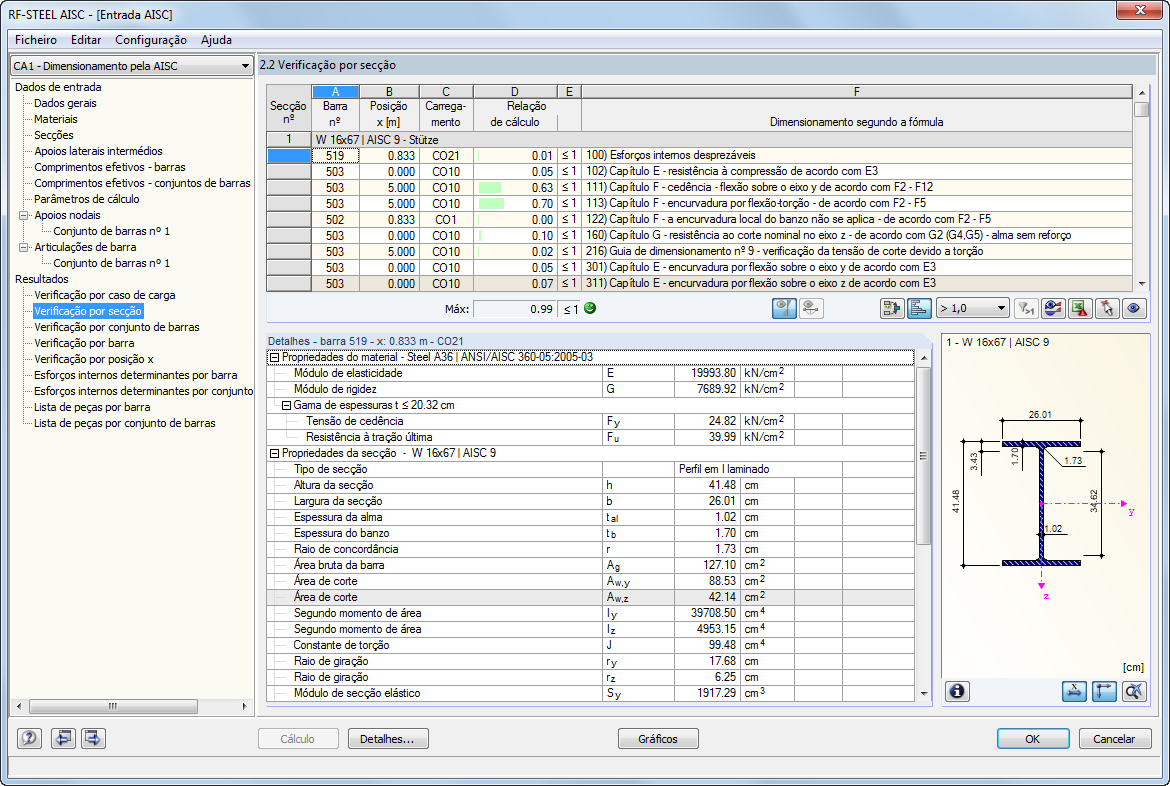Click navigator horizontal scrollbar left arrow
The image size is (1170, 786).
point(19,706)
